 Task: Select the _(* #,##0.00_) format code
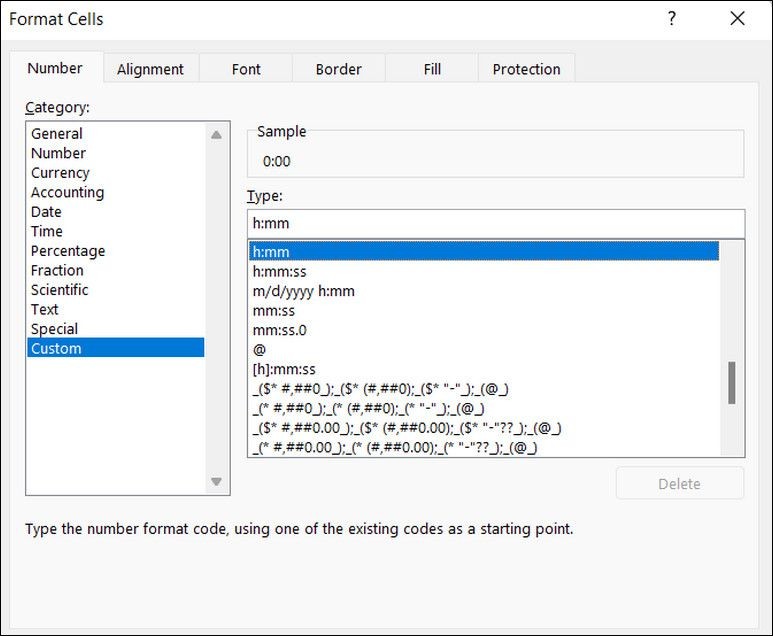484,447
